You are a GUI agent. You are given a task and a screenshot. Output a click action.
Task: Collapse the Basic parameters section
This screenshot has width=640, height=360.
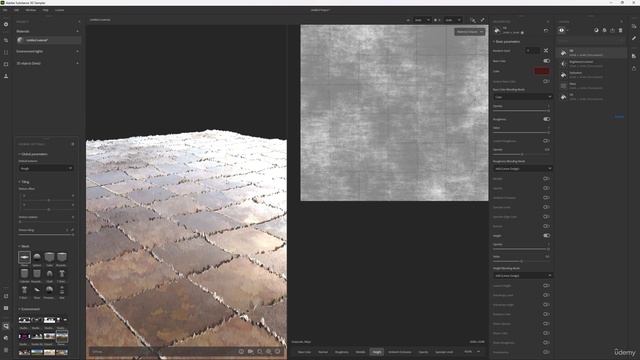(507, 42)
